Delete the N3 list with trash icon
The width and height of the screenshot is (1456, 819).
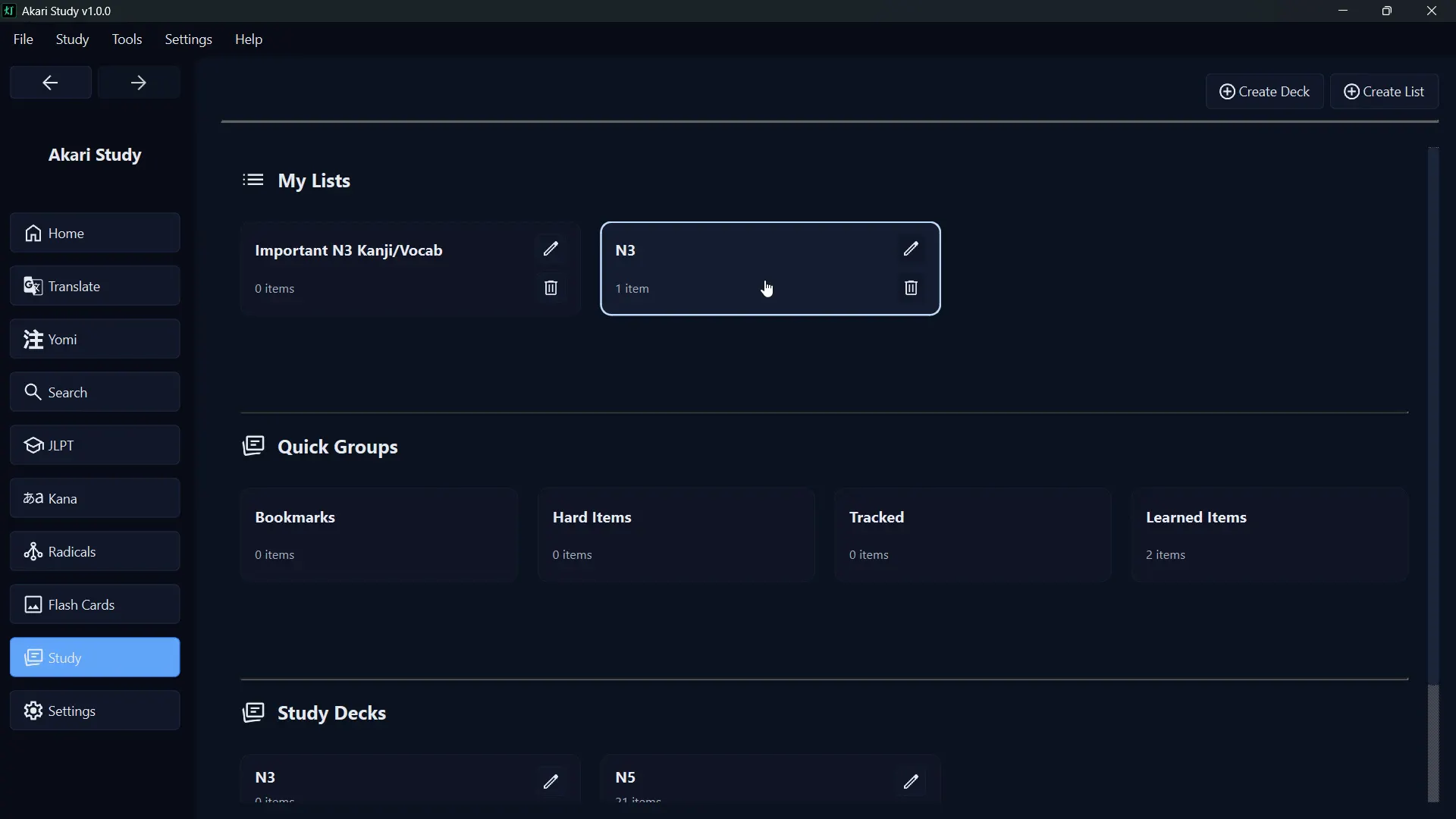(911, 288)
